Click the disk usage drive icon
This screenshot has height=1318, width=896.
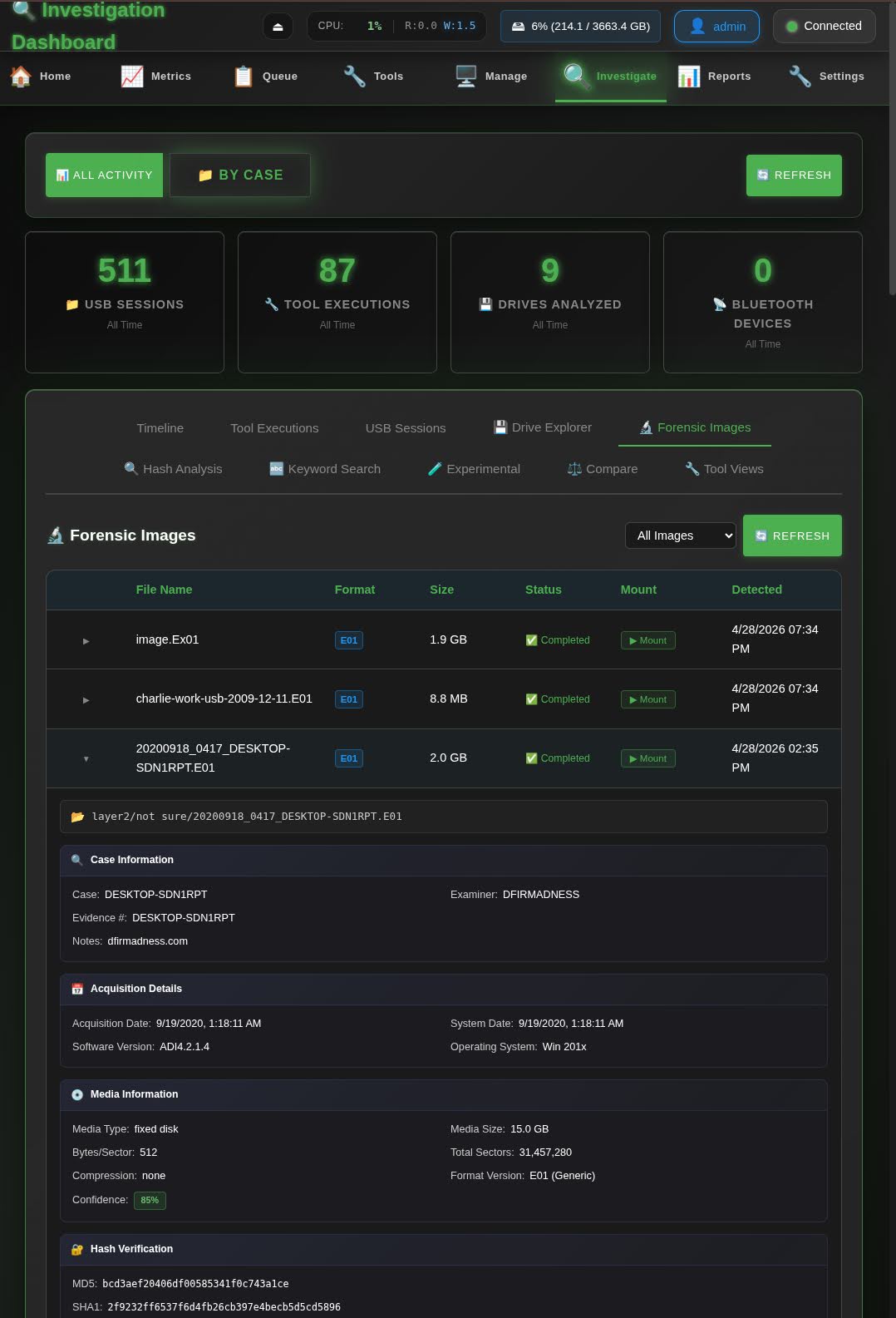[518, 27]
